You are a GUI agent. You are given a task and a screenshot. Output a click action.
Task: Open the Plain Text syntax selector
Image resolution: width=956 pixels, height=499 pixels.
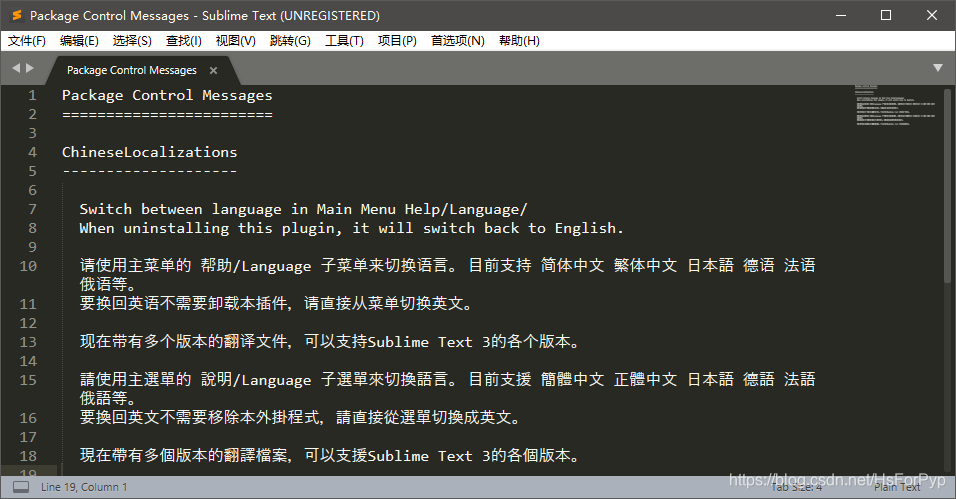coord(897,487)
